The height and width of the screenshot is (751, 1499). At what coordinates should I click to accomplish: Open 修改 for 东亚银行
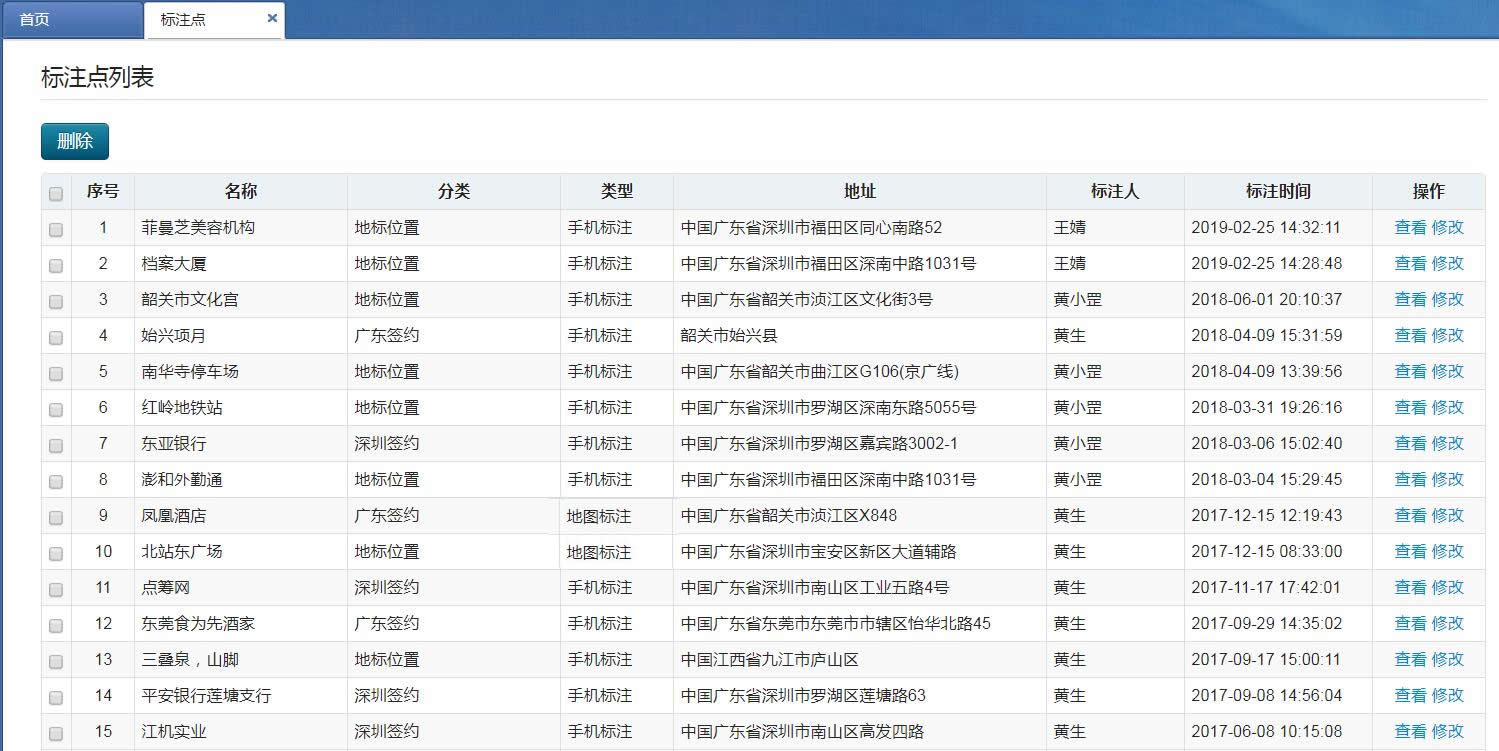click(x=1447, y=443)
